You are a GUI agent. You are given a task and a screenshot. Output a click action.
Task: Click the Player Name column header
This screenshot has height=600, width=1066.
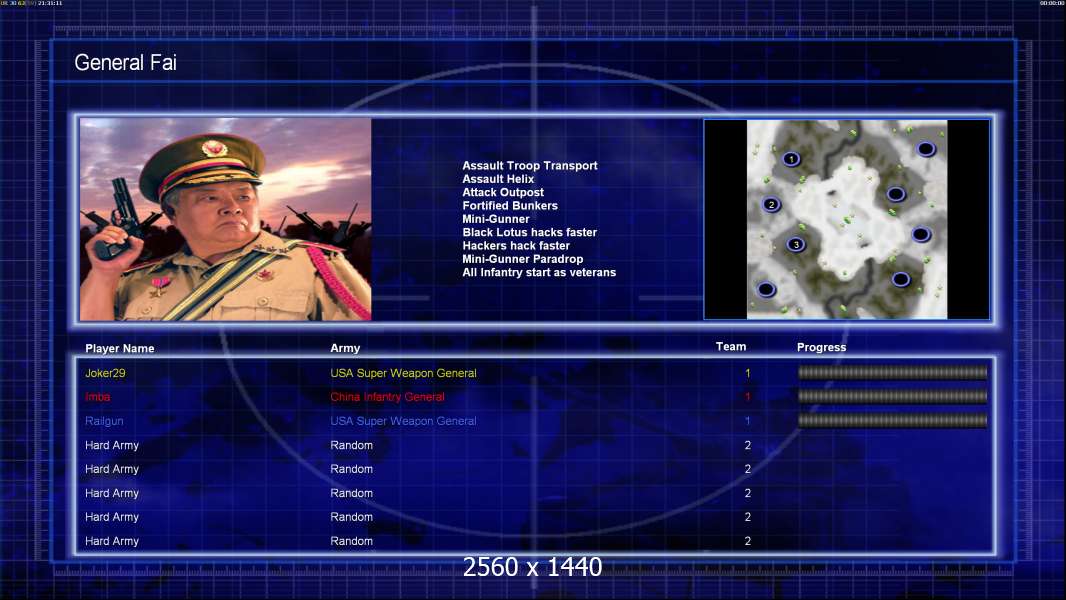coord(120,349)
